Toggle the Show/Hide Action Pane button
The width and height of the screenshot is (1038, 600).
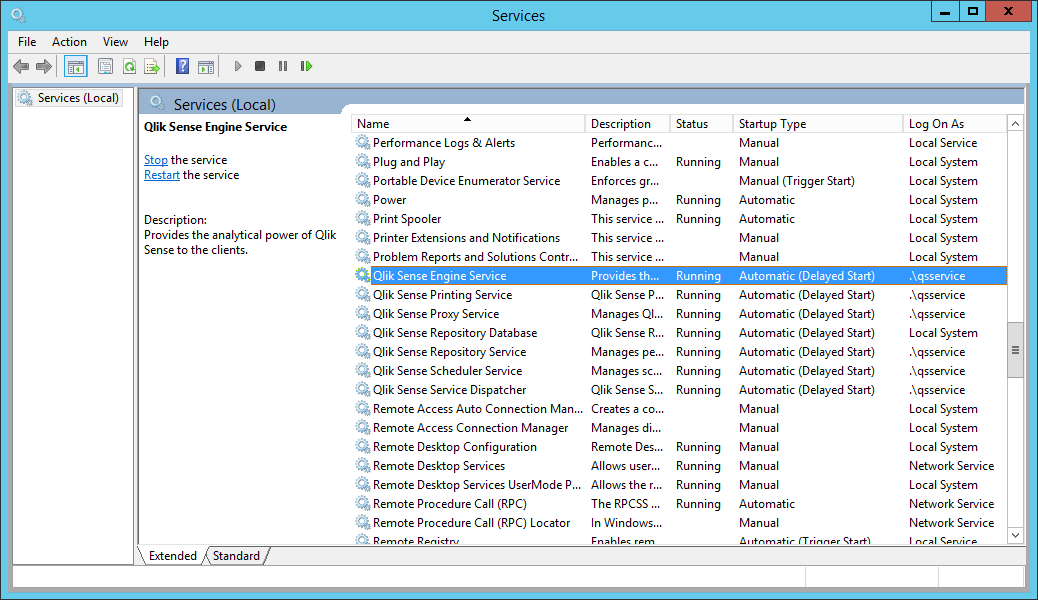point(205,67)
